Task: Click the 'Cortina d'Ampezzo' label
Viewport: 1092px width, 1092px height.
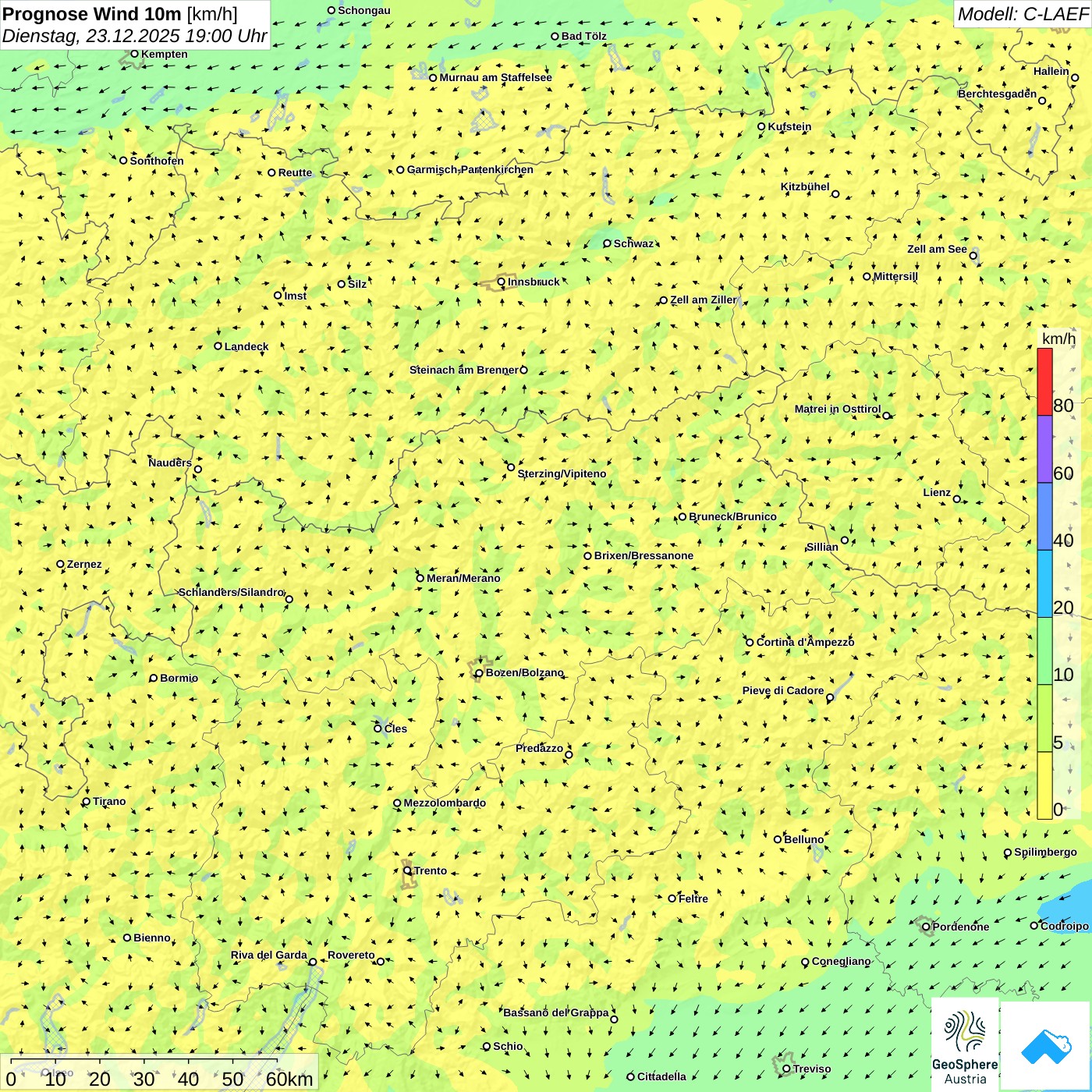Action: pyautogui.click(x=805, y=642)
